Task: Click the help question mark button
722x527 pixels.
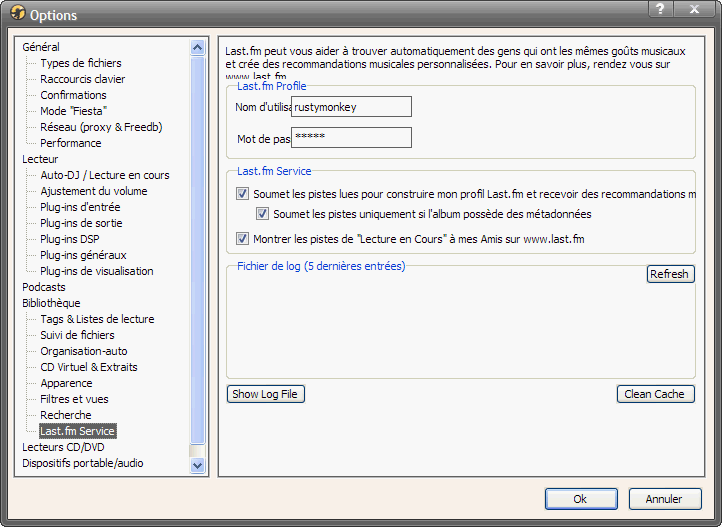Action: tap(660, 9)
